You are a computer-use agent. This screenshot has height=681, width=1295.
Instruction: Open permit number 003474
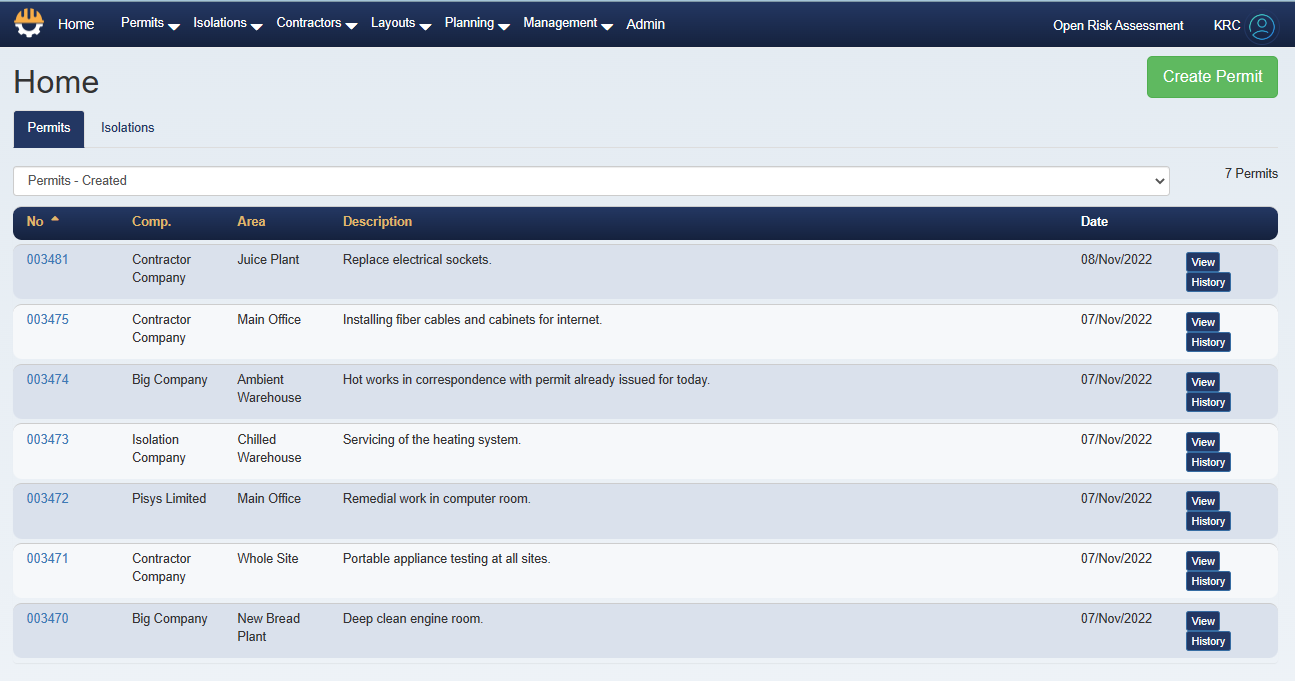47,380
